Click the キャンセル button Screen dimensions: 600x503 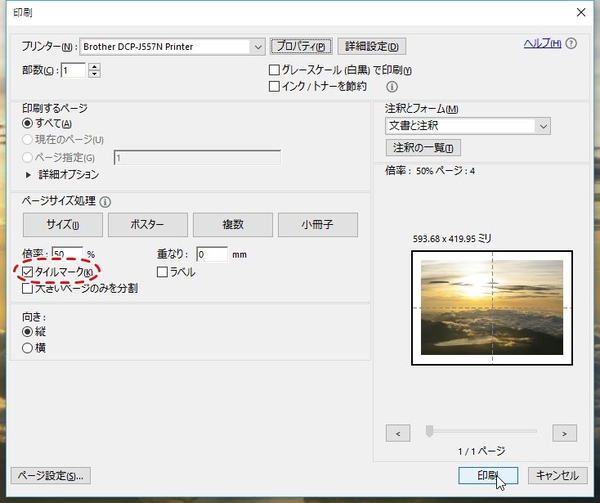[558, 475]
